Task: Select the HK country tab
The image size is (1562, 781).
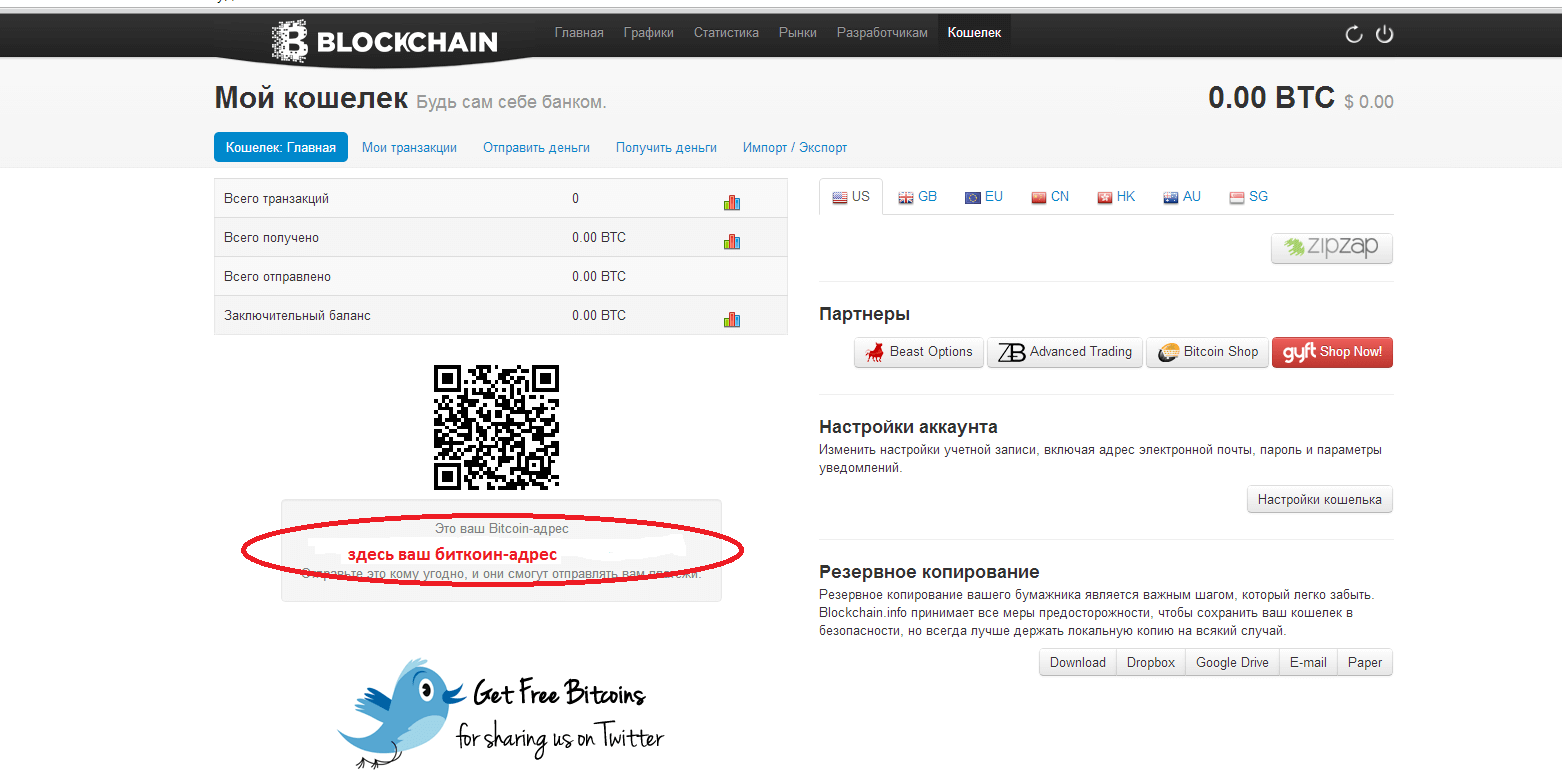Action: coord(1116,197)
